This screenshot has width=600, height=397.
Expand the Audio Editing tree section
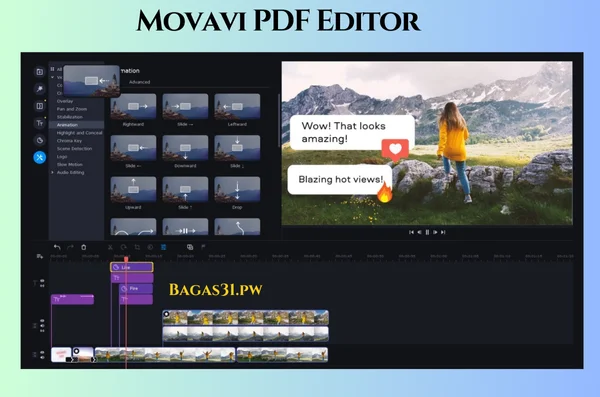tap(52, 173)
